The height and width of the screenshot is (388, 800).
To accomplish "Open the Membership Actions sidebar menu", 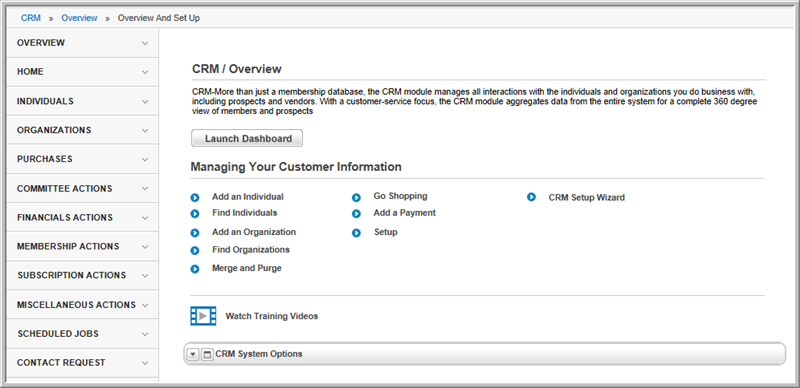I will click(82, 247).
